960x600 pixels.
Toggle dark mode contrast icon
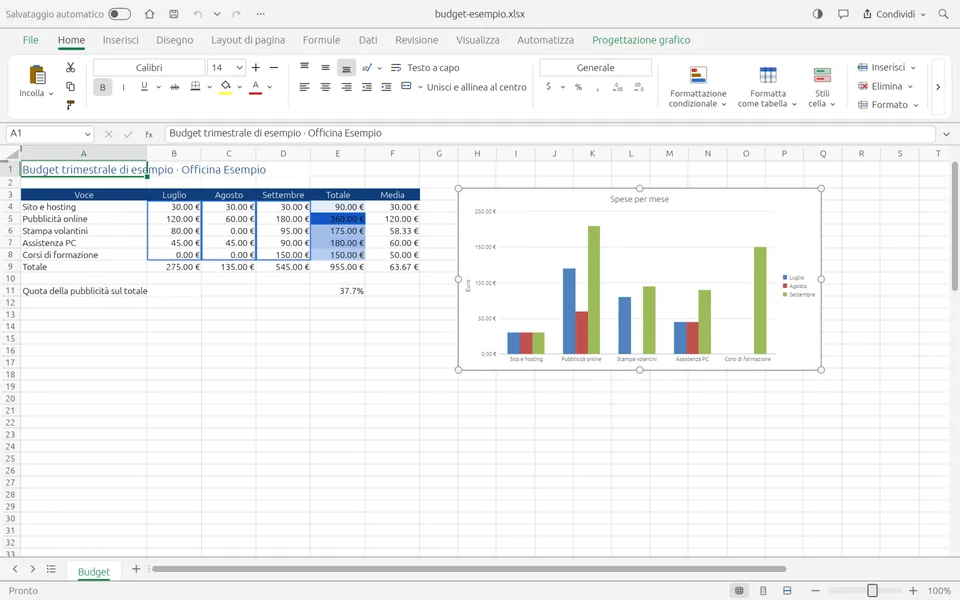pyautogui.click(x=818, y=14)
